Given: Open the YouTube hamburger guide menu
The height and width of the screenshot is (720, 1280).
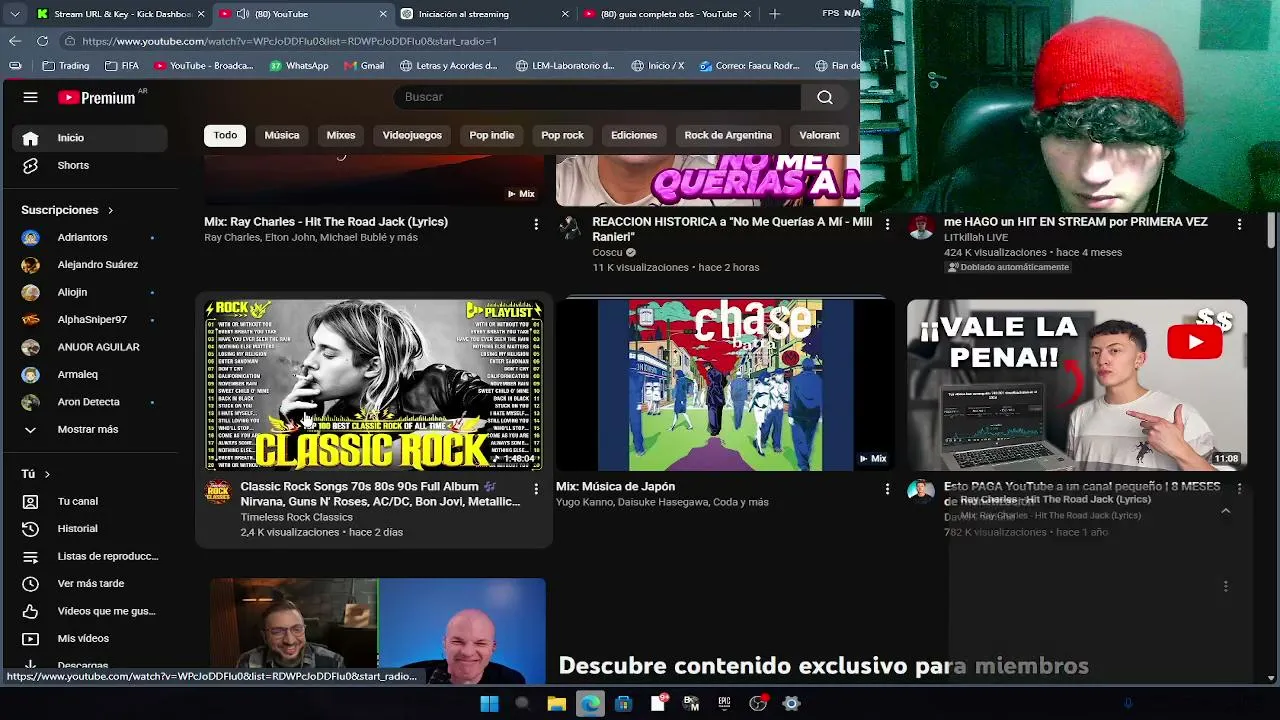Looking at the screenshot, I should [x=30, y=97].
